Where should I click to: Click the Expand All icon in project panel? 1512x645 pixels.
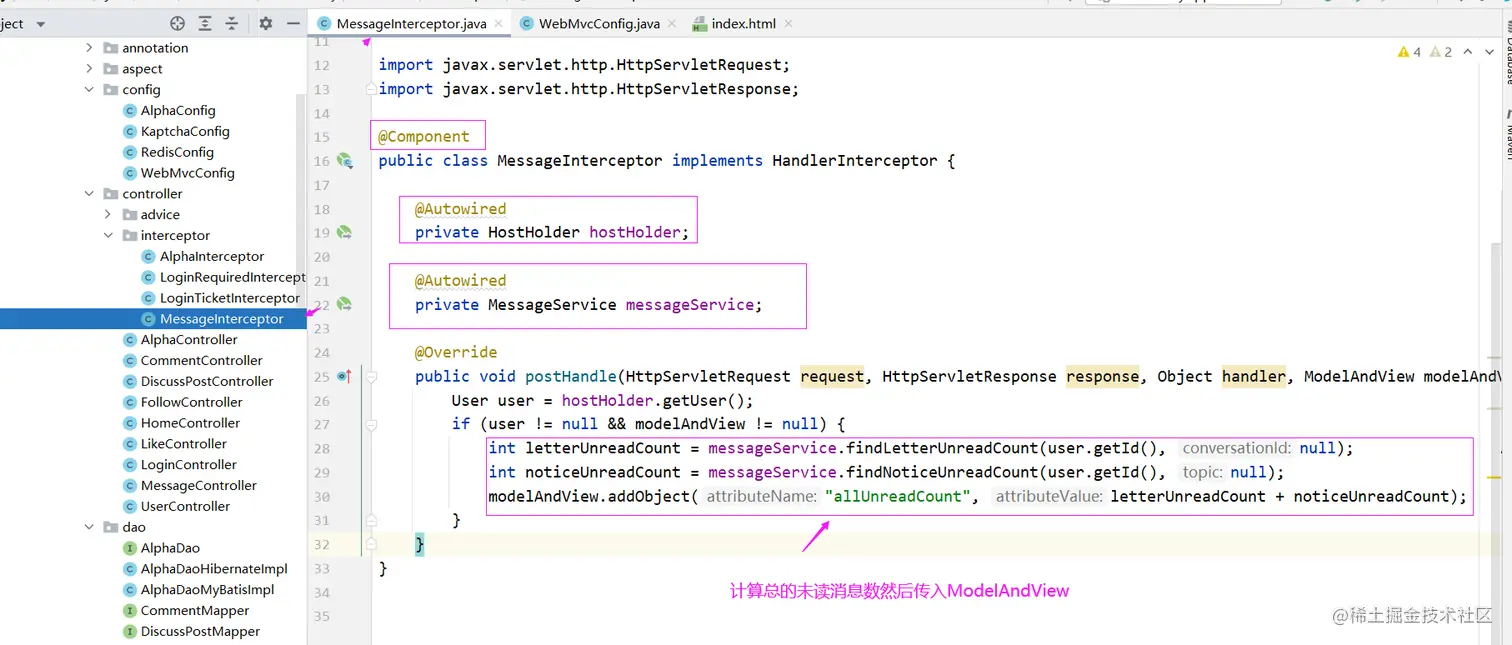click(205, 23)
